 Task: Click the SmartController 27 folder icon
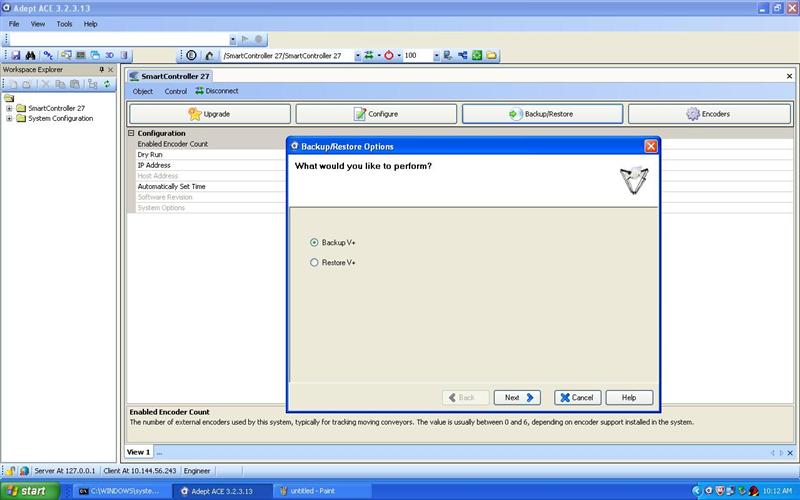pos(21,108)
